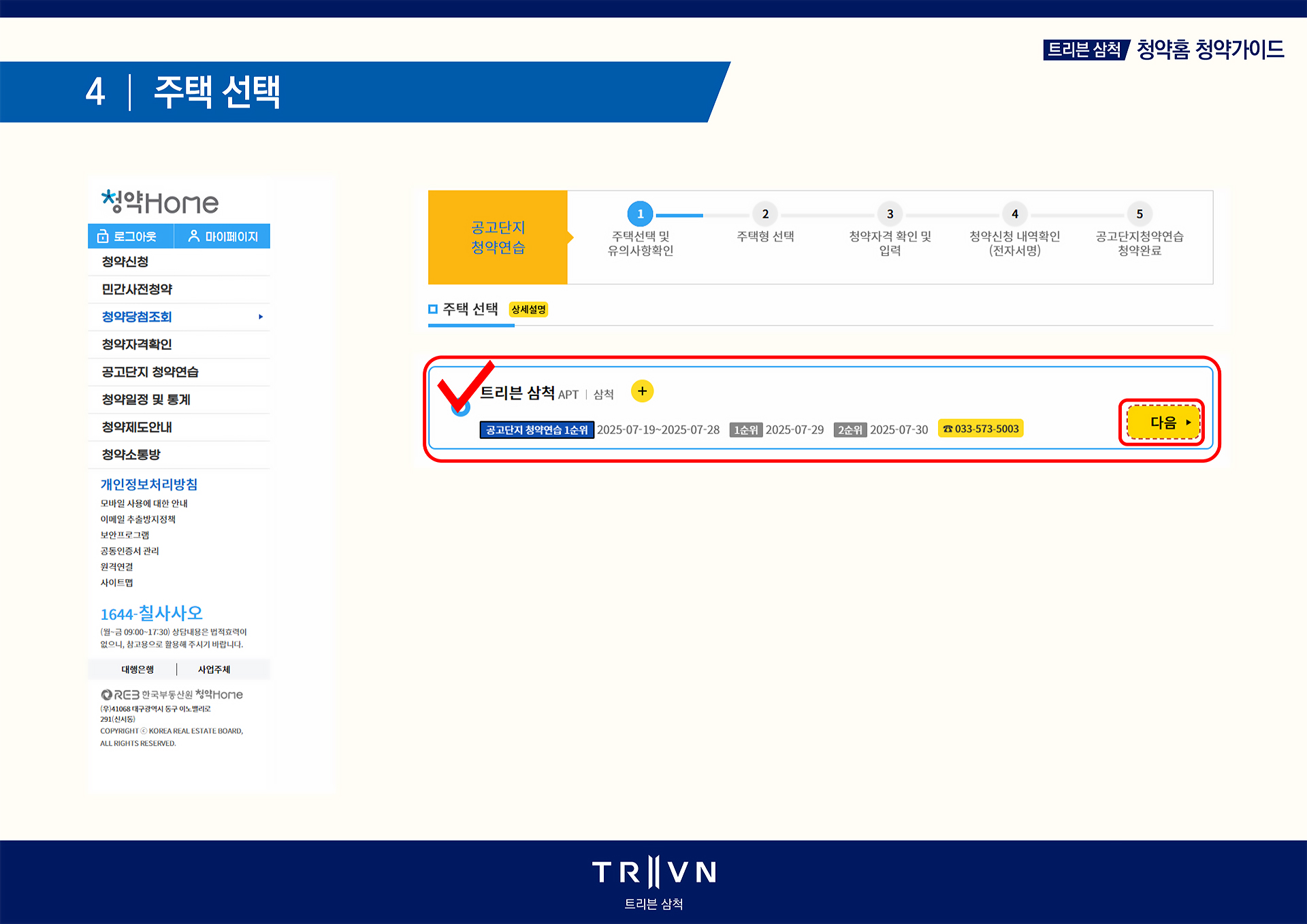
Task: Click step 1 circle in progress bar
Action: (640, 214)
